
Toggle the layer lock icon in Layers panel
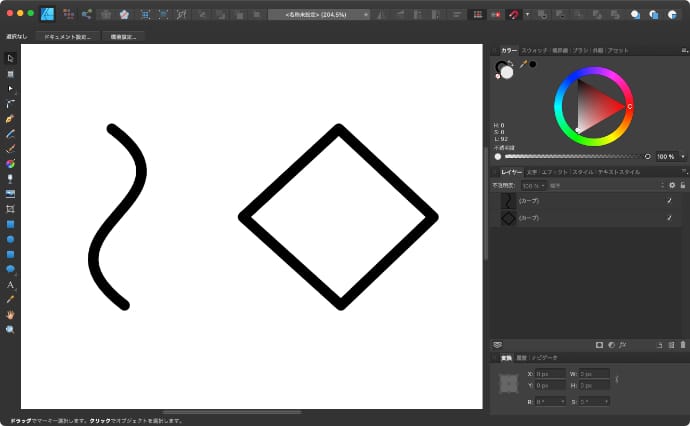[682, 185]
